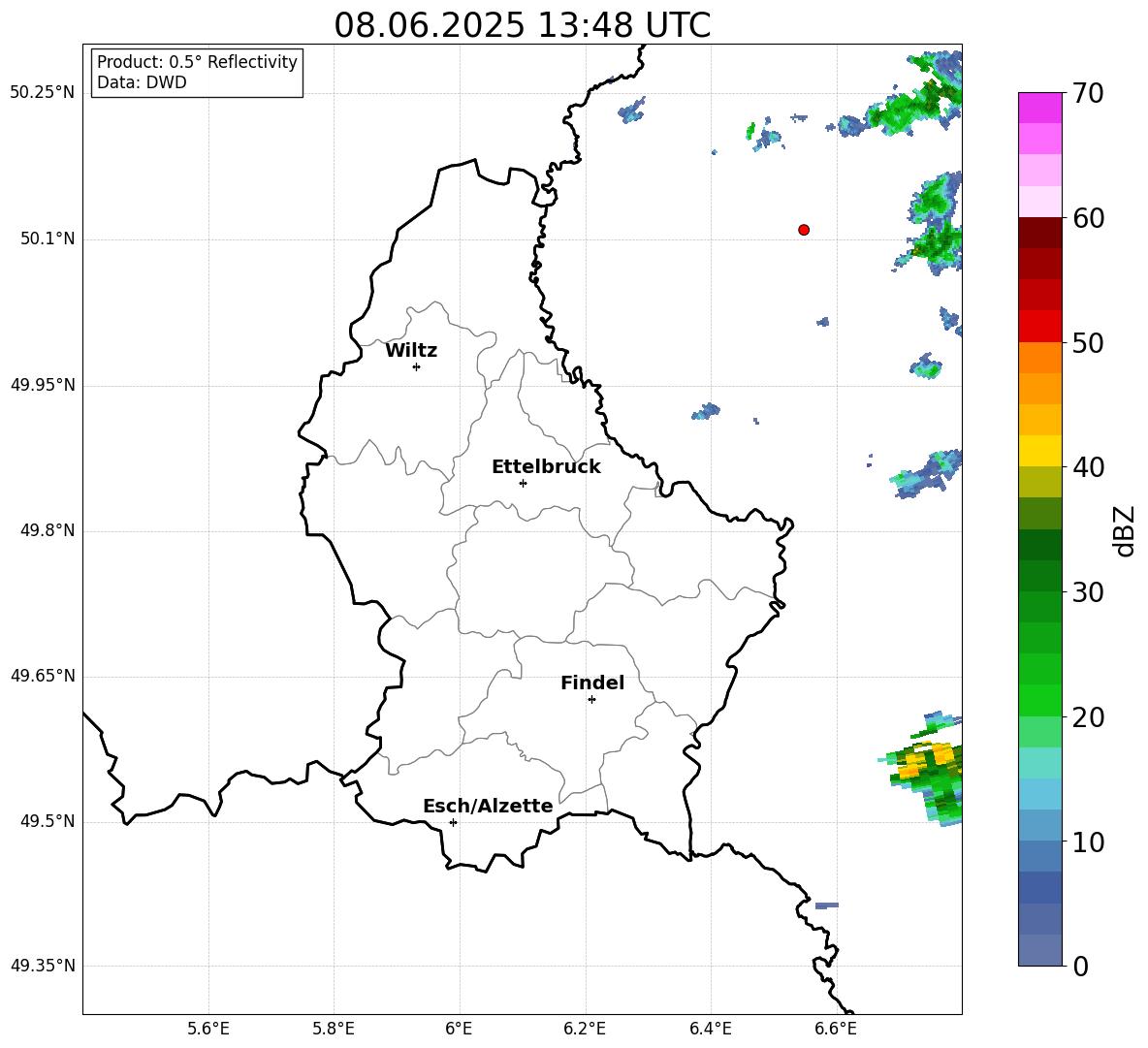Click the 50.1°N latitude label
Image resolution: width=1148 pixels, height=1048 pixels.
48,238
